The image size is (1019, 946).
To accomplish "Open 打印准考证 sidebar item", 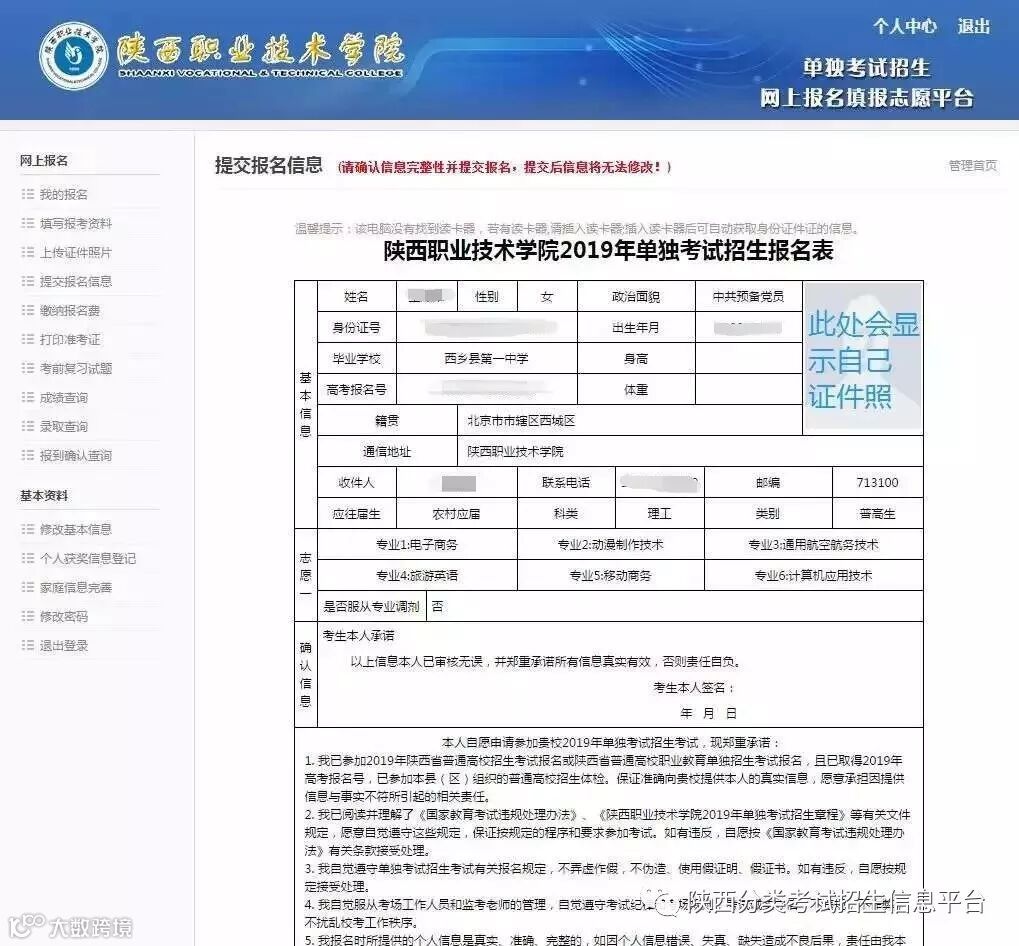I will (70, 340).
